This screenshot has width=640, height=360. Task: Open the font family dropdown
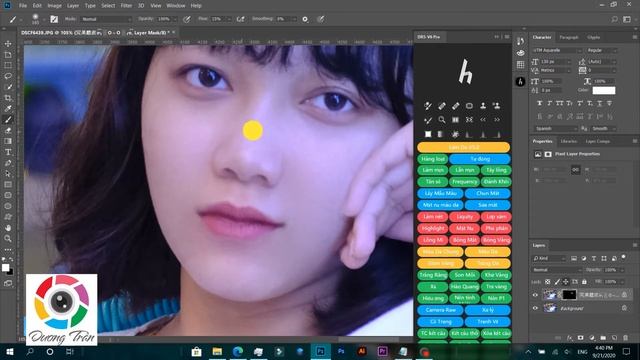tap(557, 50)
